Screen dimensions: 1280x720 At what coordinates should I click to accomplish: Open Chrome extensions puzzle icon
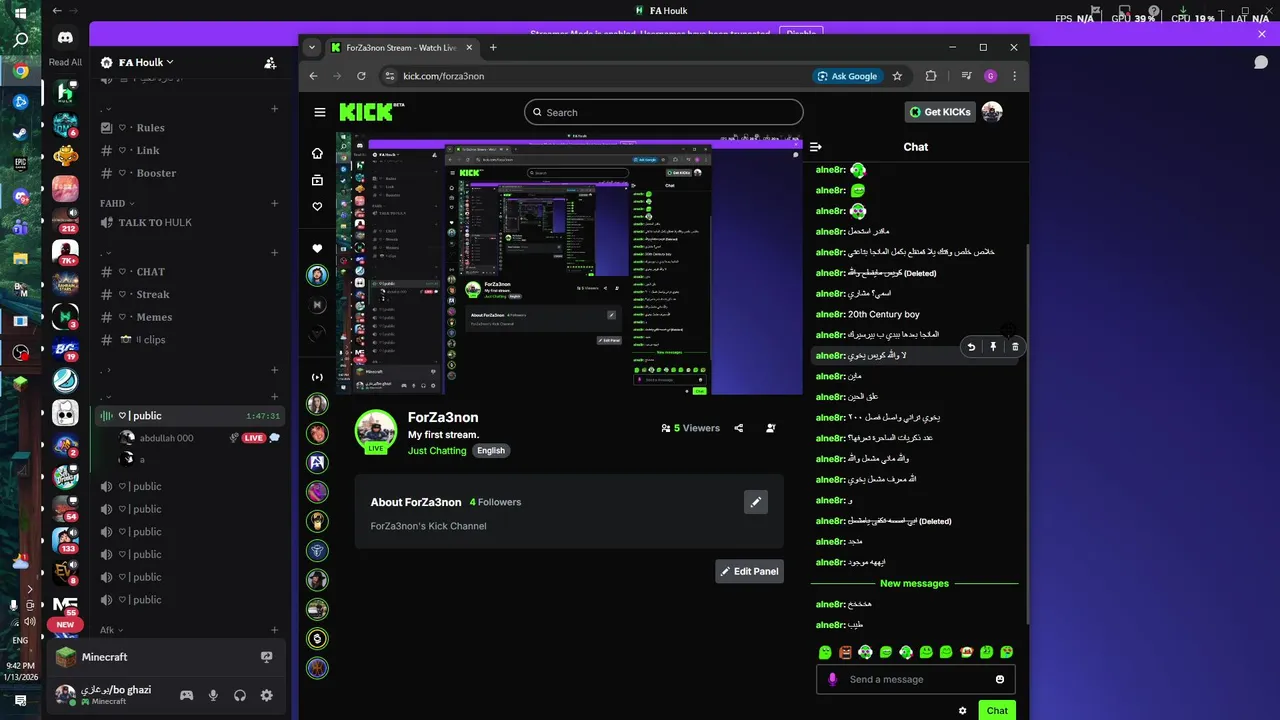pos(931,76)
